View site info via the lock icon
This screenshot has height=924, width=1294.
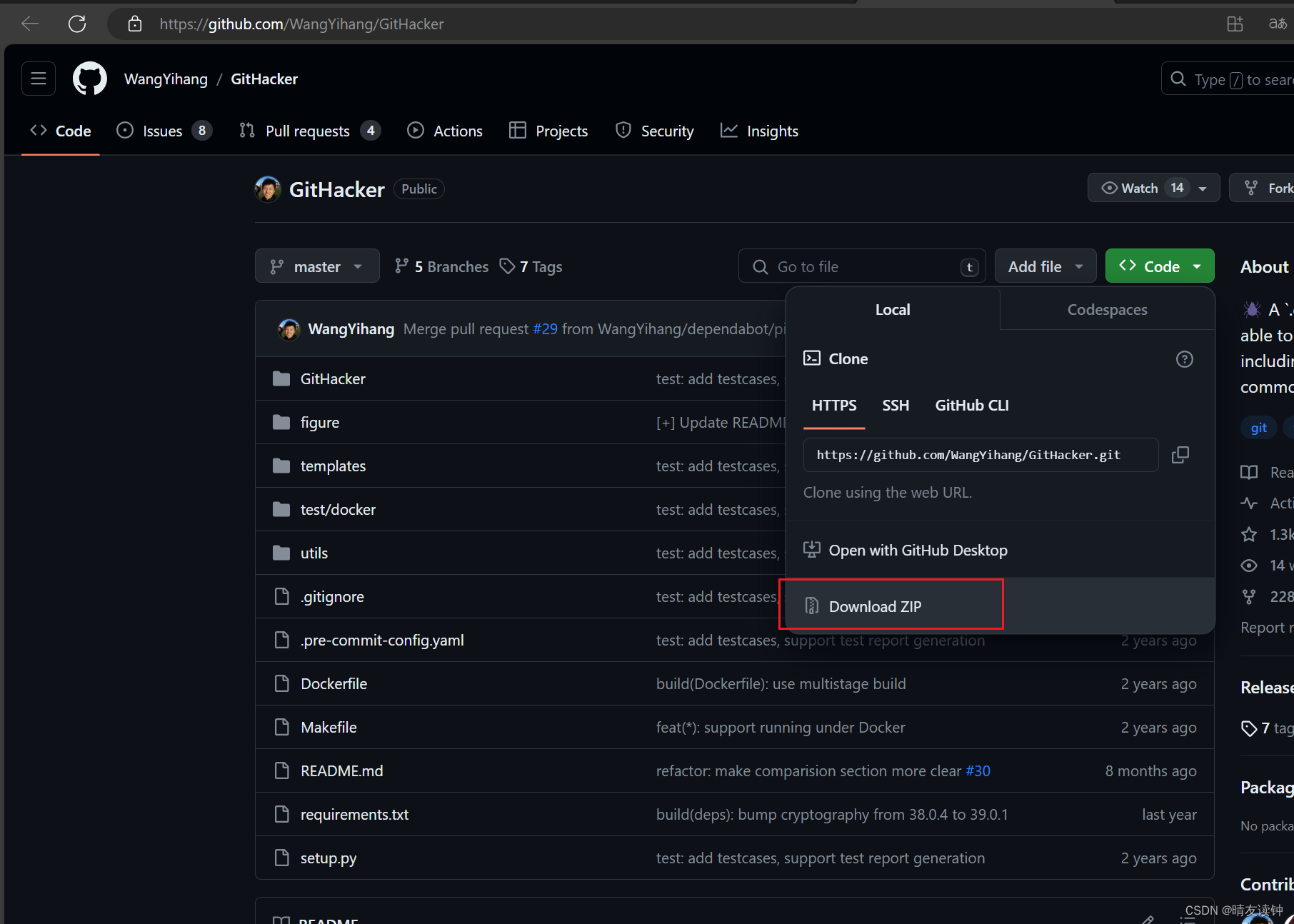[x=134, y=24]
